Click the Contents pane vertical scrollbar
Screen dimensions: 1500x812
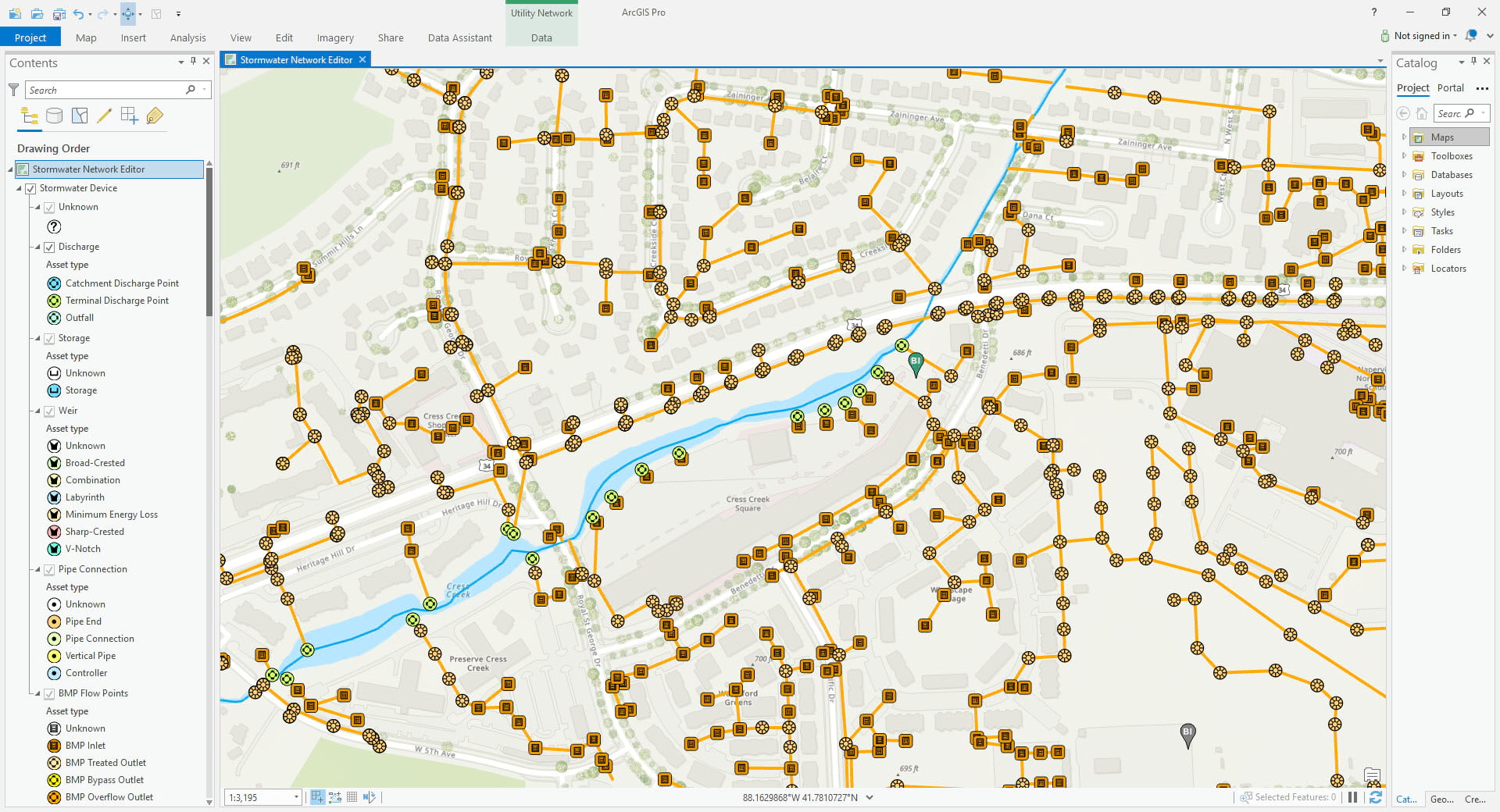(209, 242)
